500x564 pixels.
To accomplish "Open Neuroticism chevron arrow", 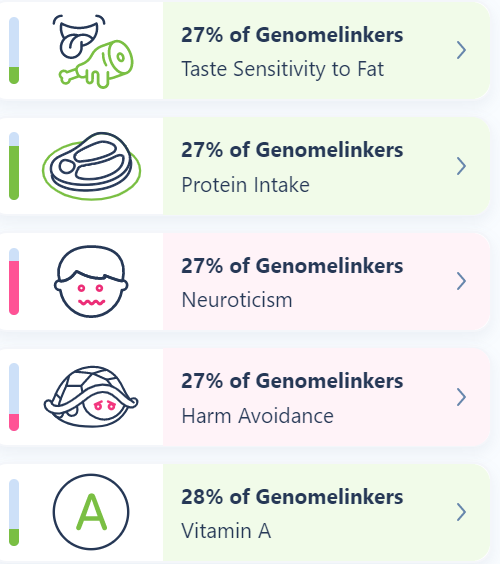I will [x=461, y=281].
